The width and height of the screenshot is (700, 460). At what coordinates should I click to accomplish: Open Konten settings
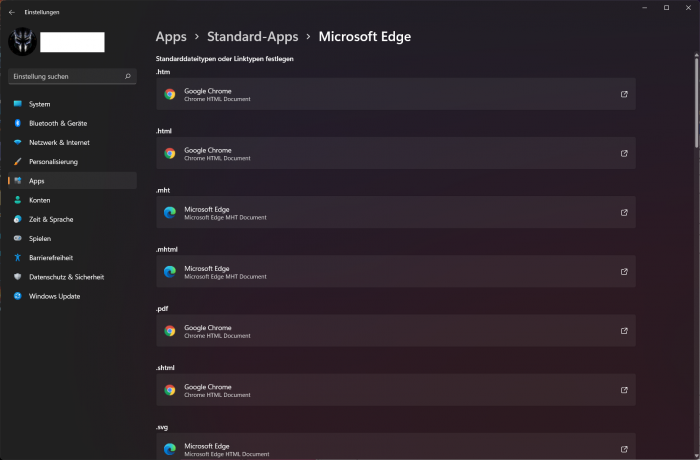(72, 200)
